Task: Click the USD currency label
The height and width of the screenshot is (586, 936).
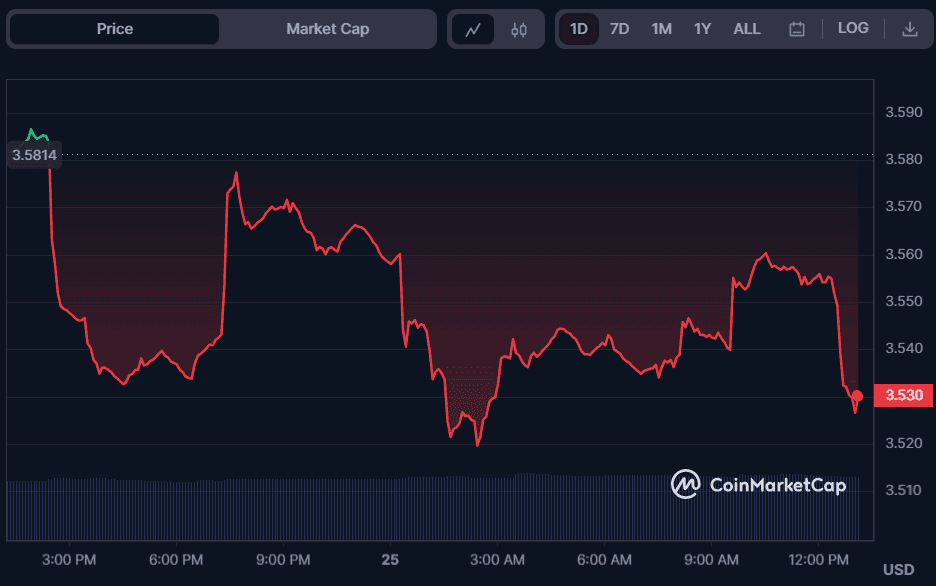Action: pos(898,569)
